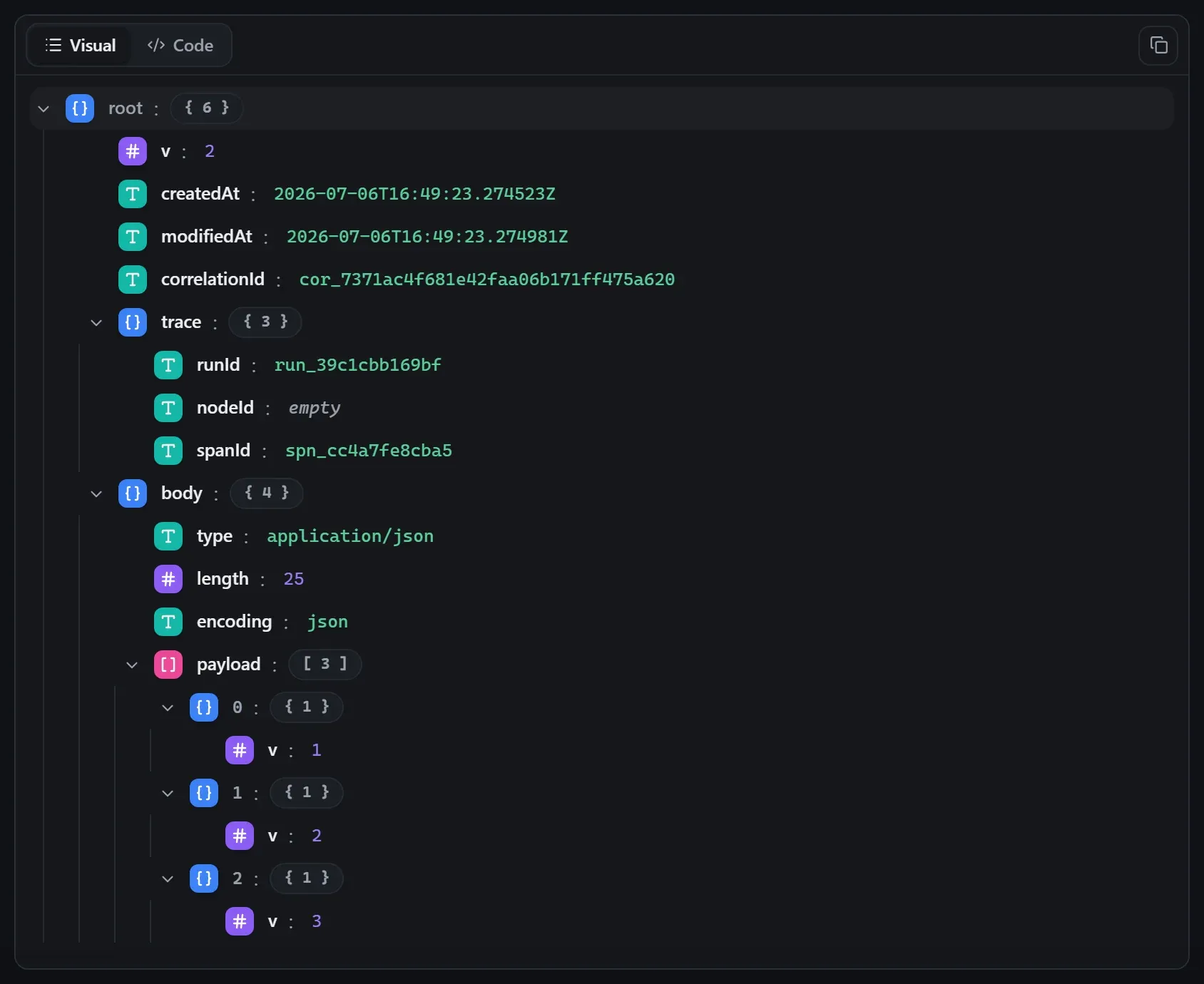1204x984 pixels.
Task: Collapse the body object chevron
Action: [96, 493]
